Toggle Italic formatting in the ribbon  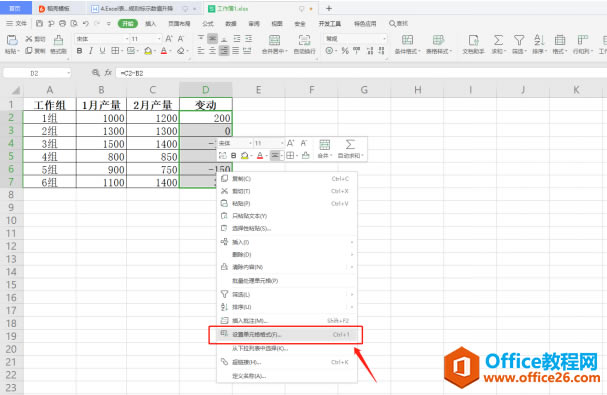point(91,51)
